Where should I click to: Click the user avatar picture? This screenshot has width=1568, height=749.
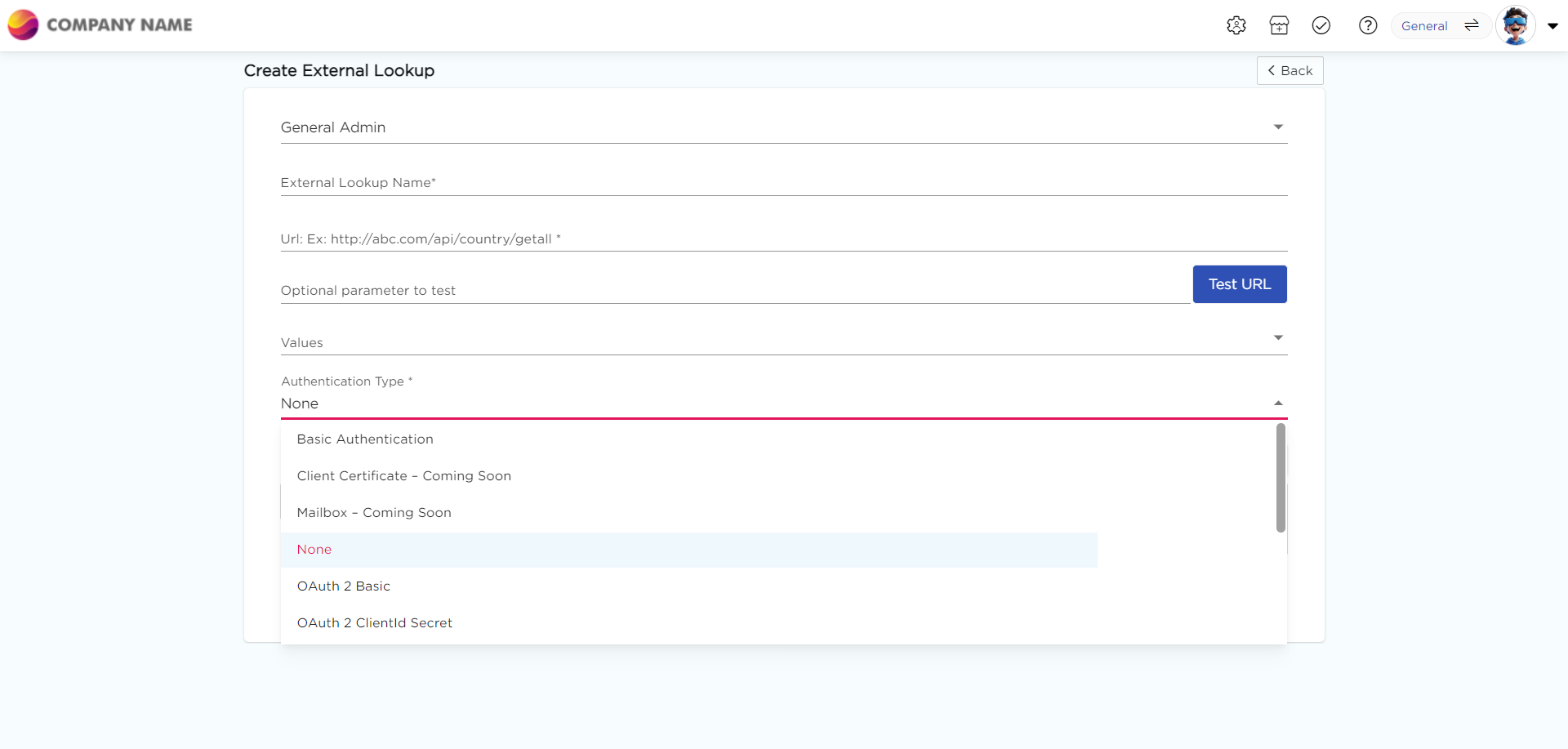pyautogui.click(x=1515, y=25)
